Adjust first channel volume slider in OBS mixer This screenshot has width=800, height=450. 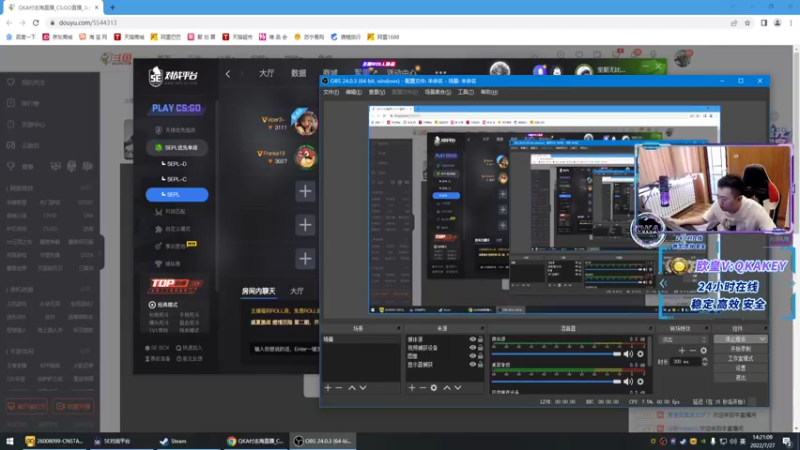(556, 354)
